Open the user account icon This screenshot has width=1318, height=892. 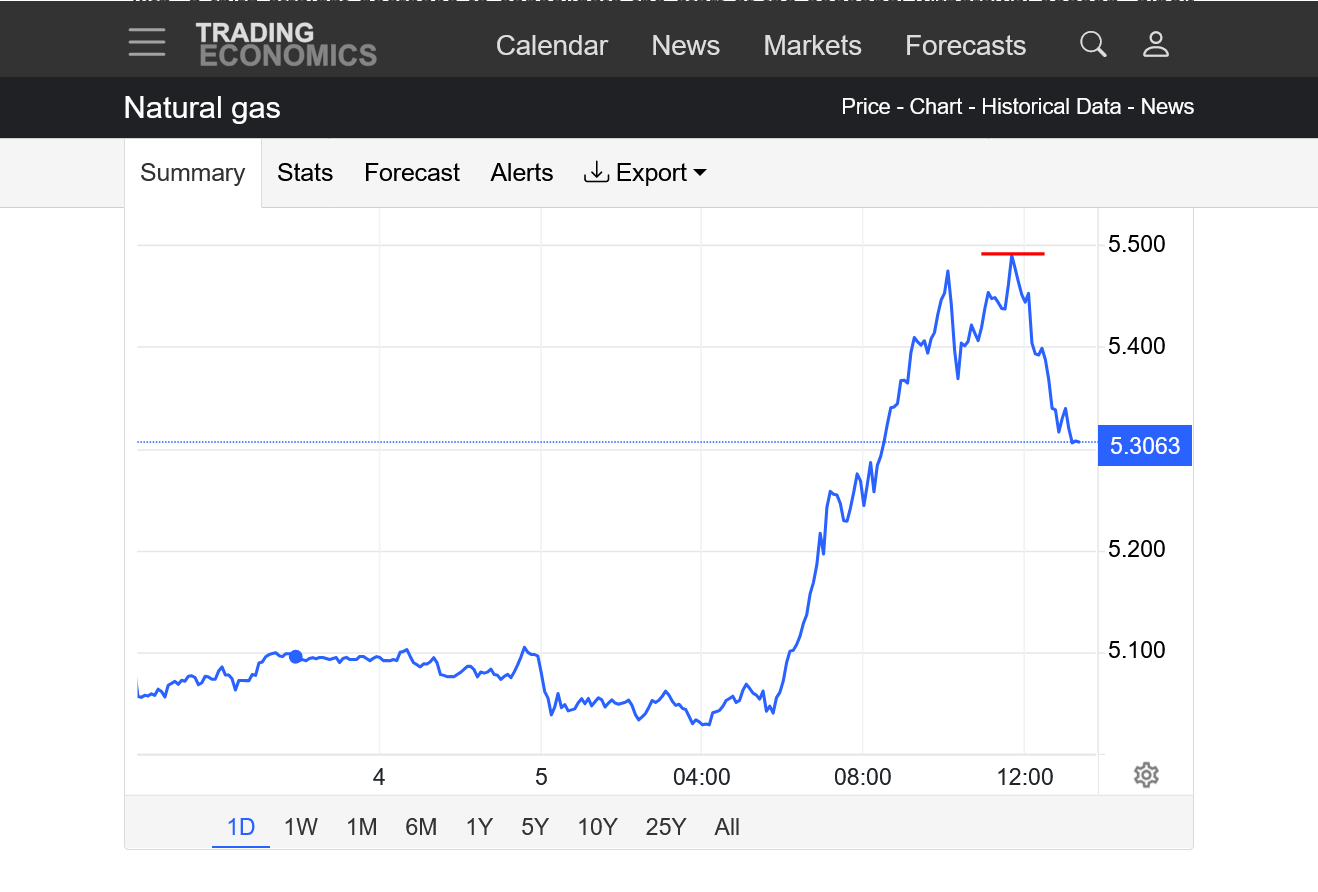1156,44
